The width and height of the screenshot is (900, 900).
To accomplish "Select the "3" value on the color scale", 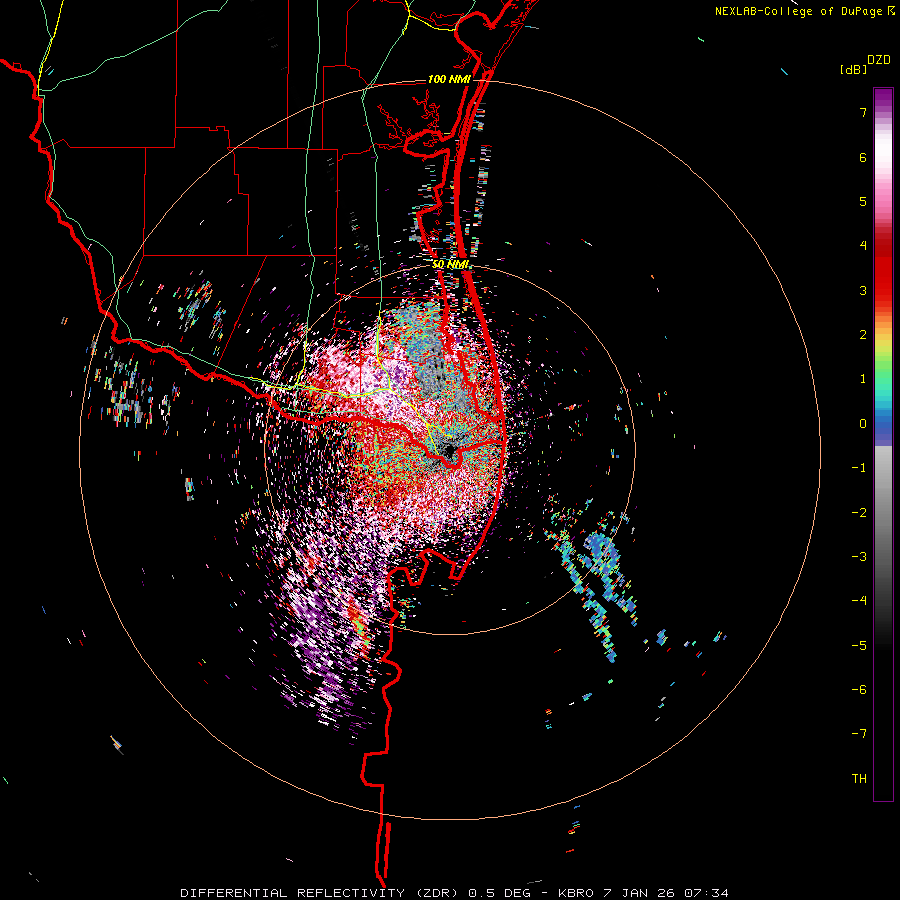I will pyautogui.click(x=863, y=290).
